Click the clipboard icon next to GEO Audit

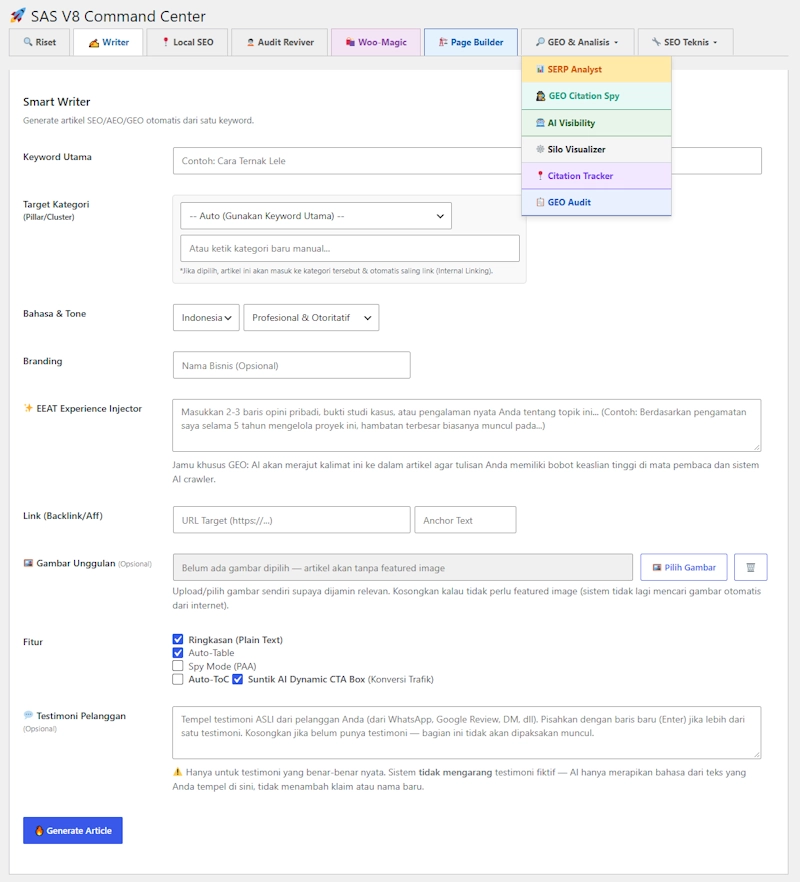pos(540,202)
